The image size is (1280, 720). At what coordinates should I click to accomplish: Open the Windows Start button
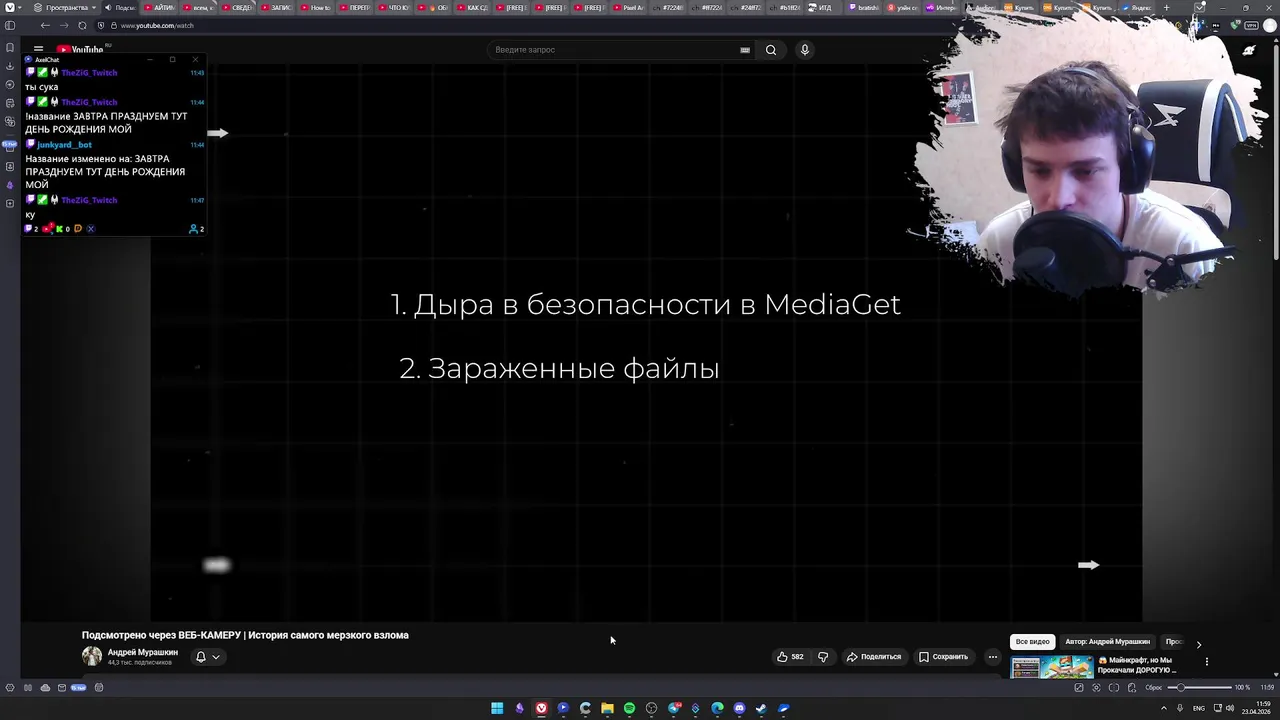click(x=497, y=708)
